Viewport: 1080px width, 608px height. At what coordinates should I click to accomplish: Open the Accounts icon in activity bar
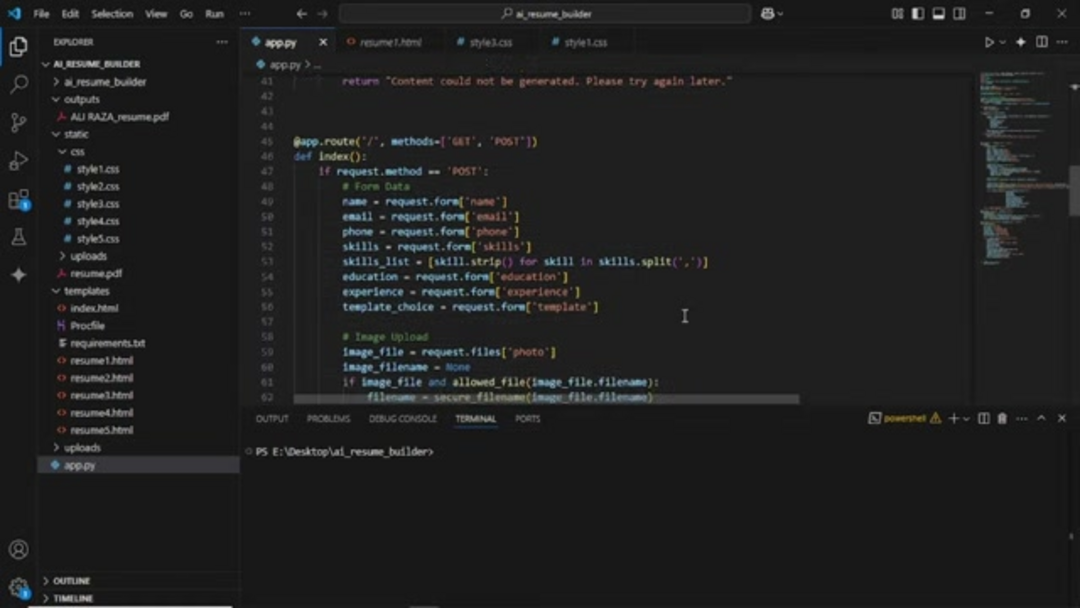[x=18, y=550]
